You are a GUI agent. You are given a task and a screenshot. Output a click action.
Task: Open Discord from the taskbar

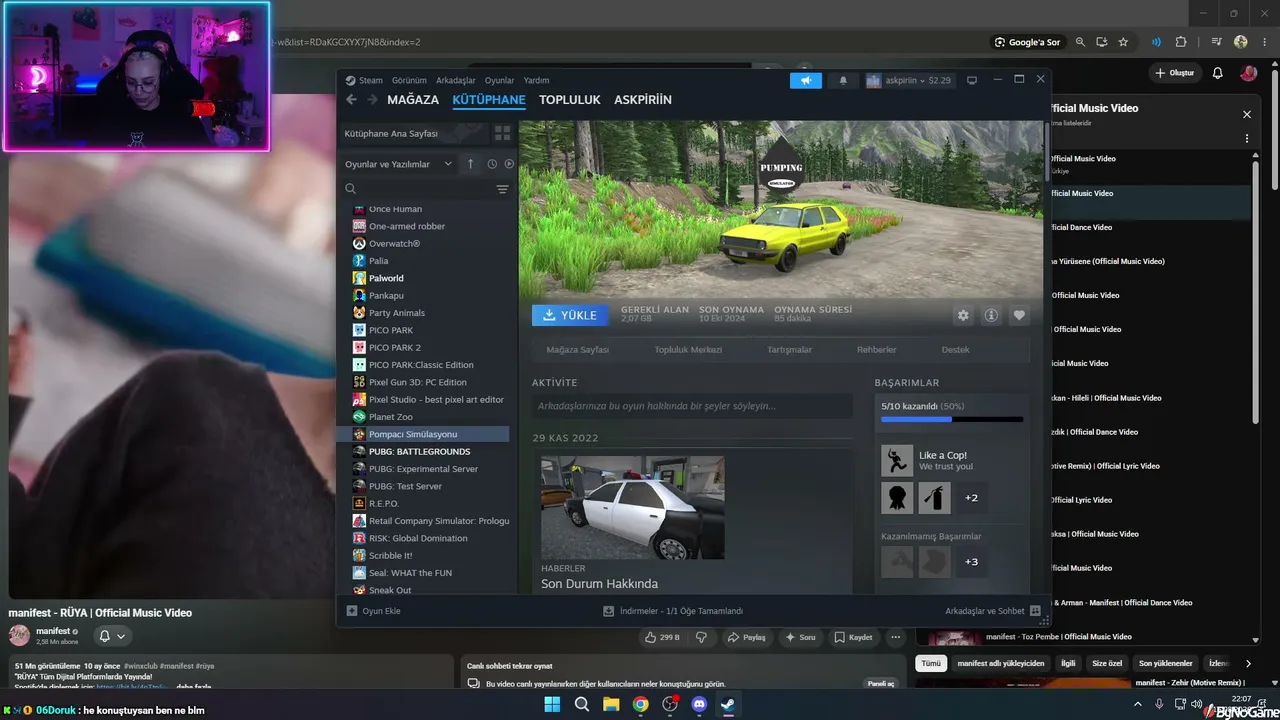click(699, 704)
